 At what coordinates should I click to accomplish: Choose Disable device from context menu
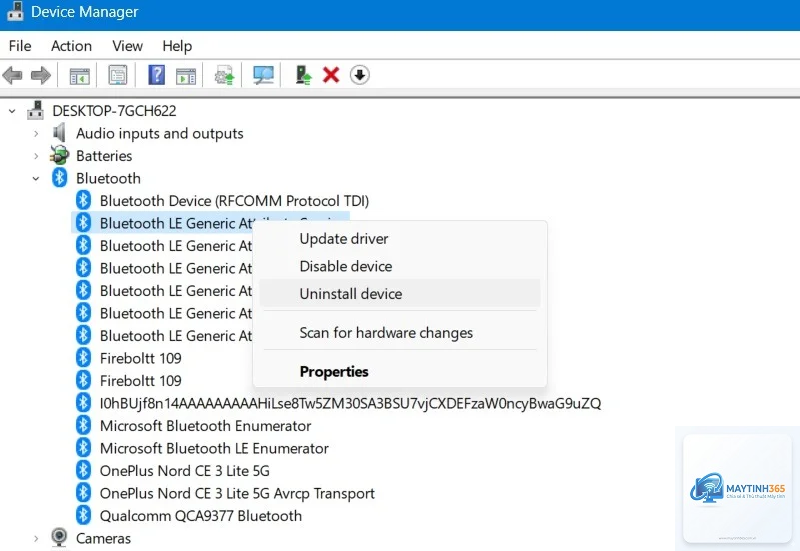[x=400, y=266]
